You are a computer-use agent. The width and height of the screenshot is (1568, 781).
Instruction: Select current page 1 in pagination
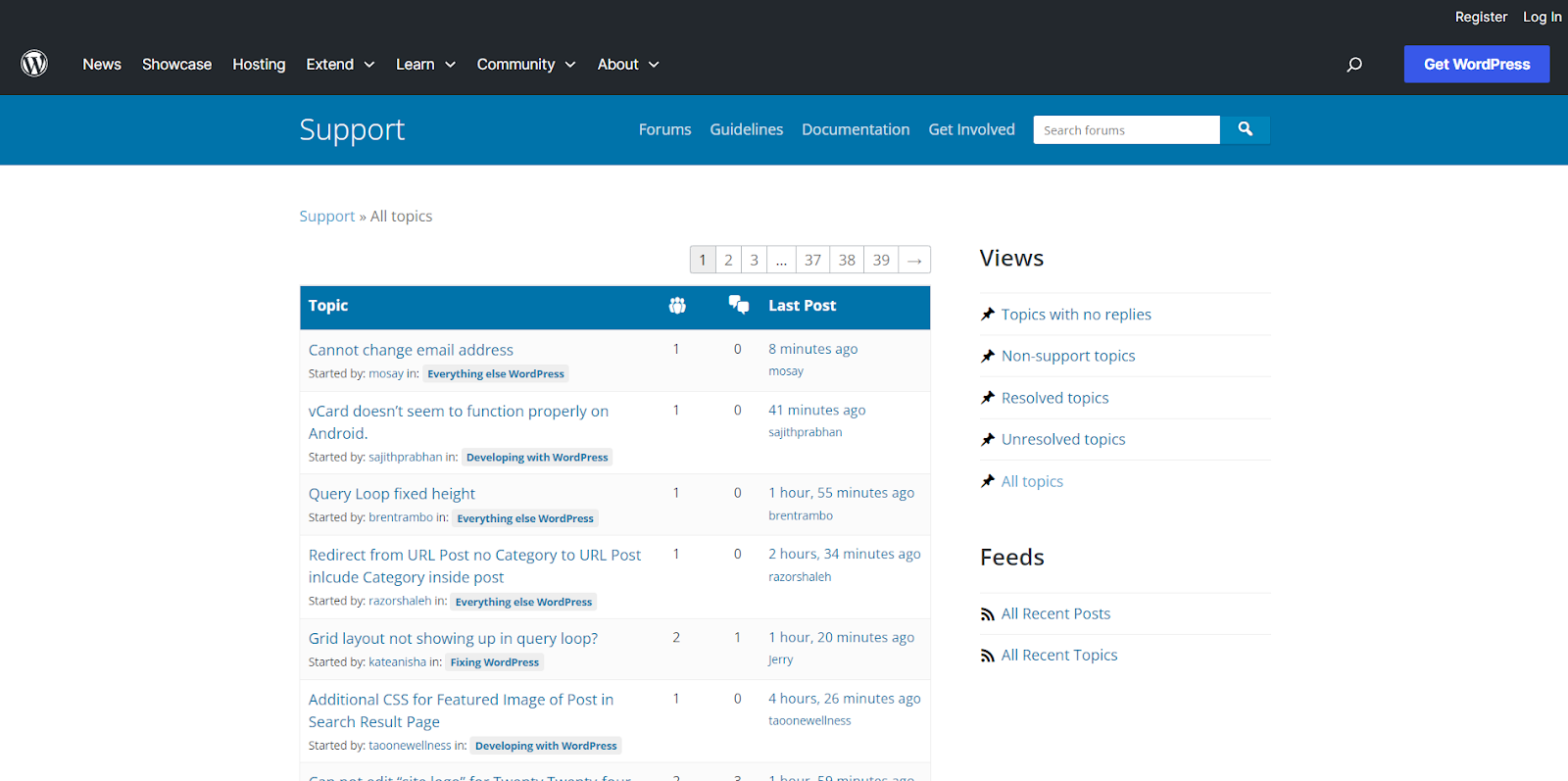[703, 260]
